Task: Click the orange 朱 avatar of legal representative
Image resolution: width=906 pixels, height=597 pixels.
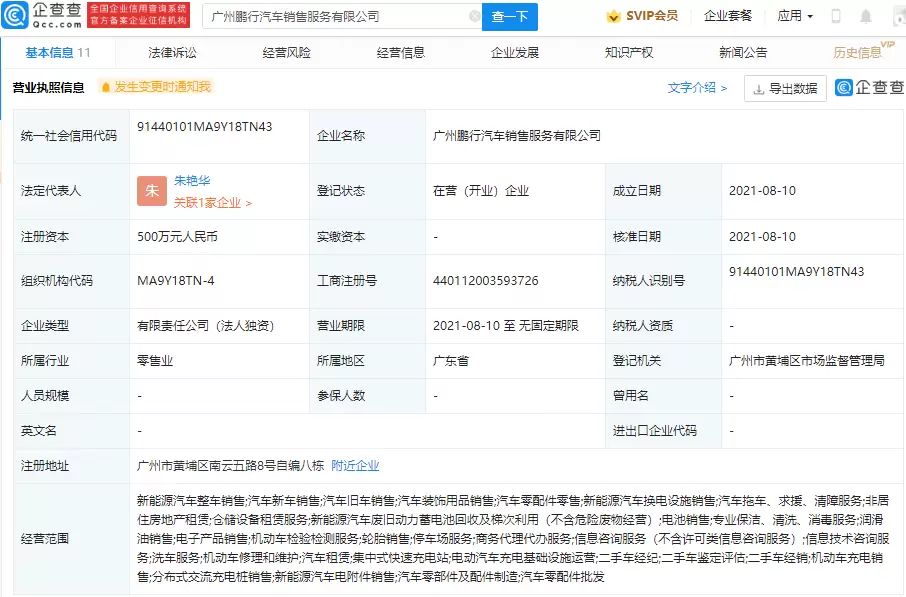Action: 152,191
